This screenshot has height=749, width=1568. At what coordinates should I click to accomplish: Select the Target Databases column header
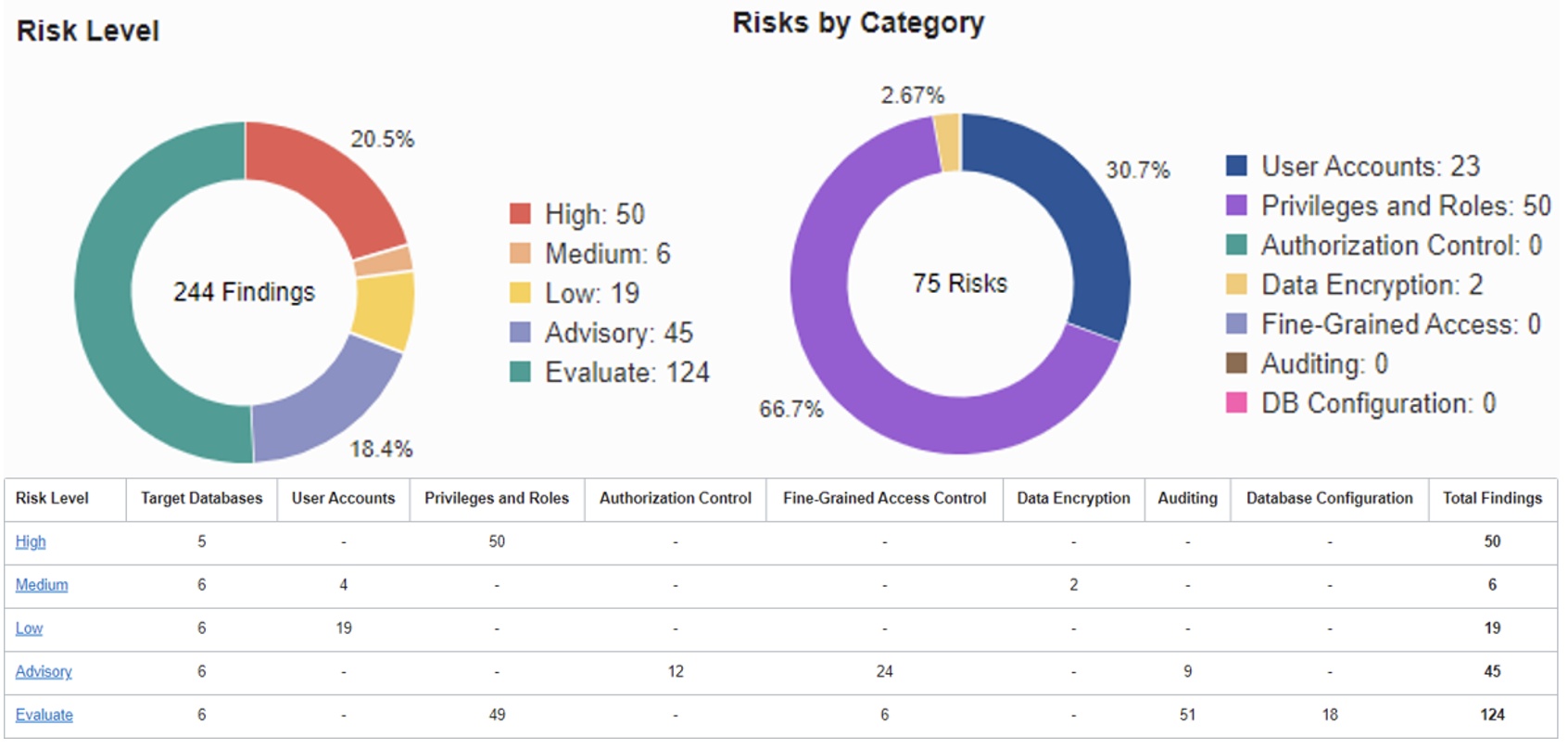click(201, 498)
